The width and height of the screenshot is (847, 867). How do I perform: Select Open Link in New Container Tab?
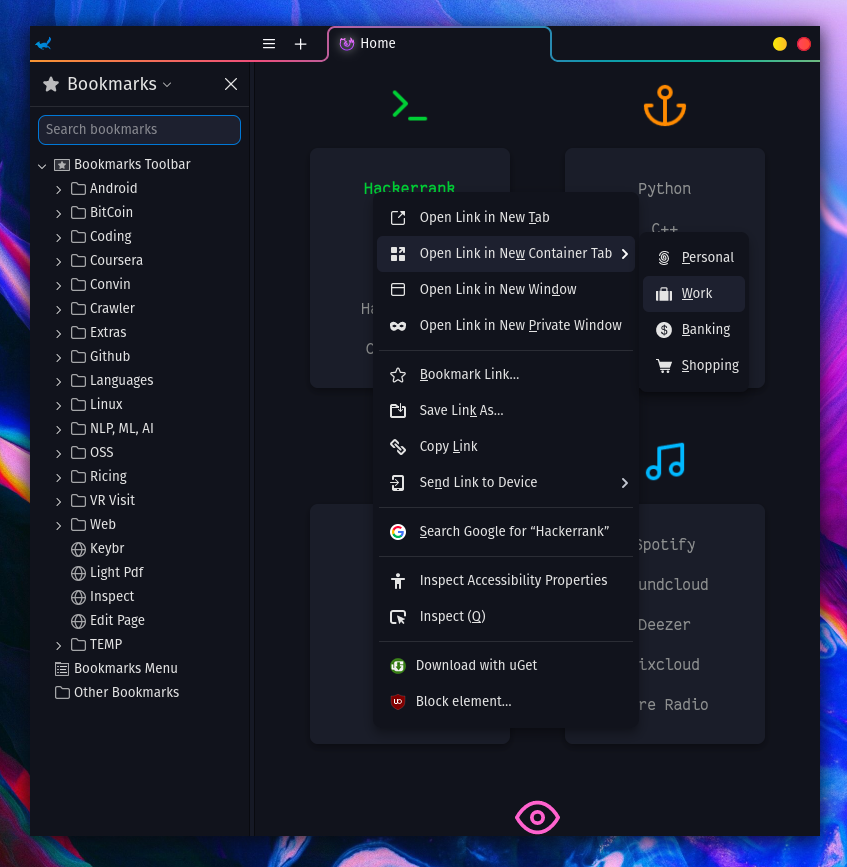[506, 254]
